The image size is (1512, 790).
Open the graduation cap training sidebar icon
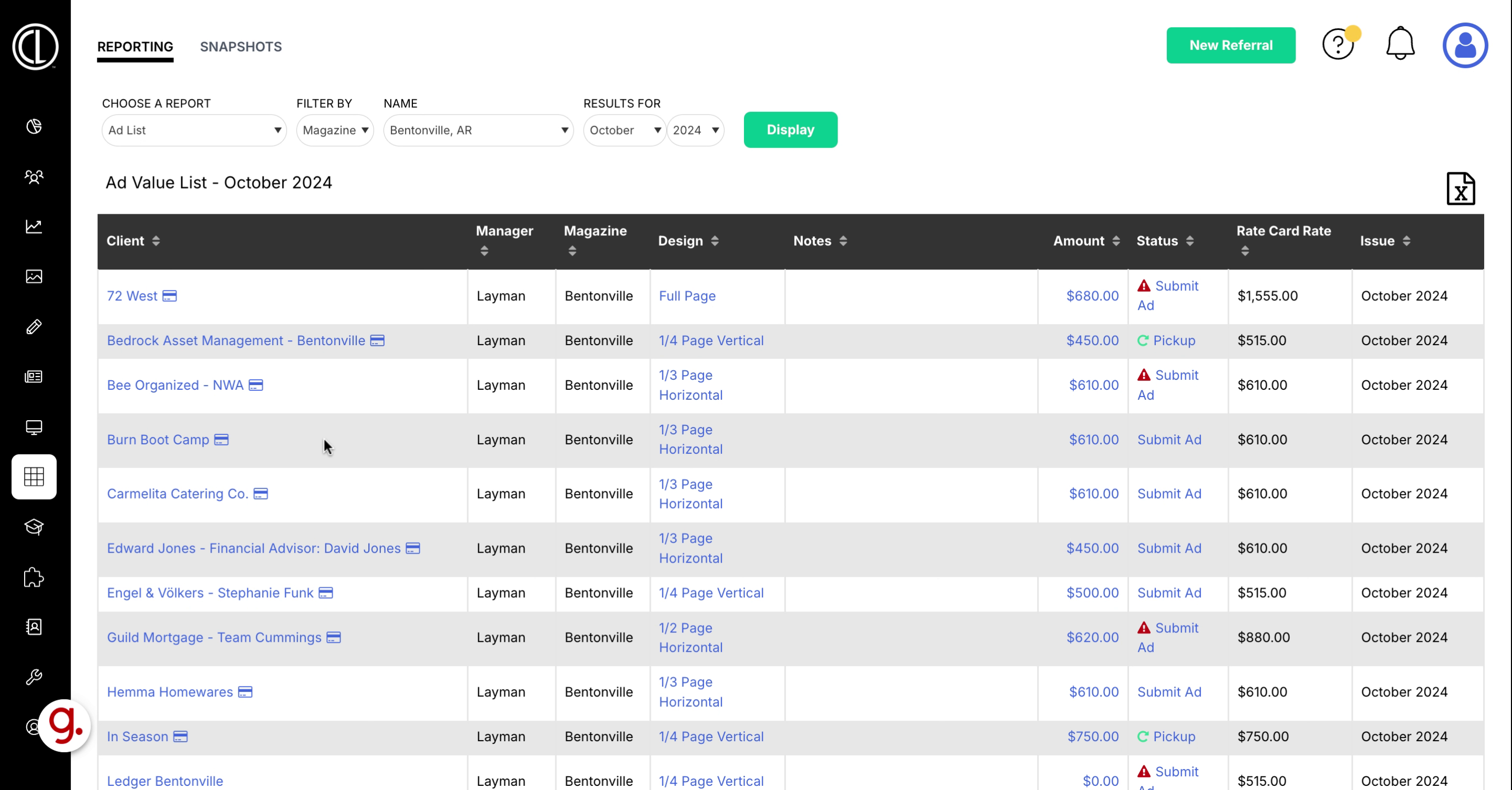(x=34, y=526)
